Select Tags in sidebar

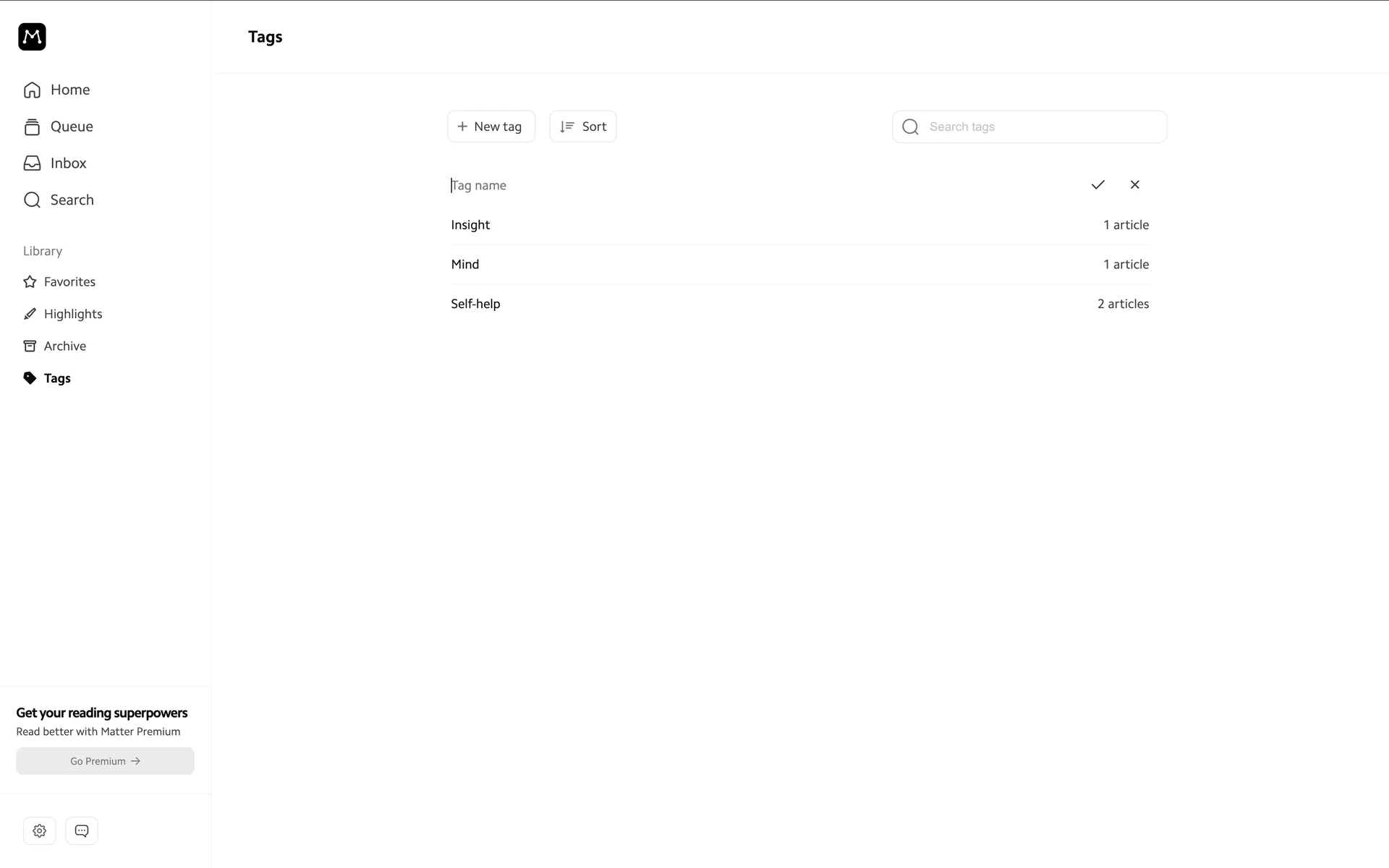56,378
